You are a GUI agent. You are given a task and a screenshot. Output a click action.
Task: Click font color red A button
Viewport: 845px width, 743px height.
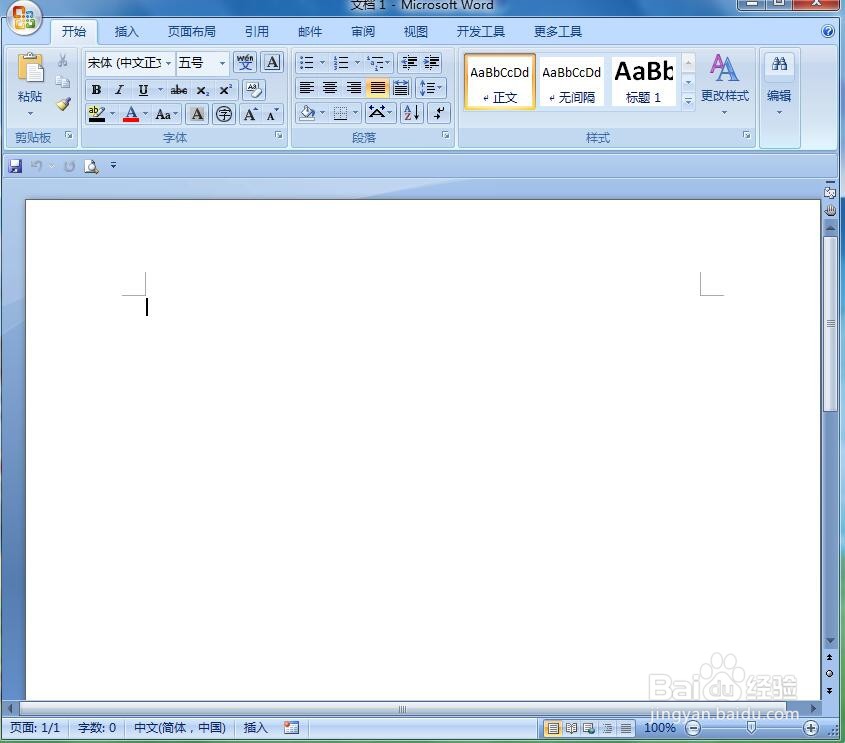(131, 114)
